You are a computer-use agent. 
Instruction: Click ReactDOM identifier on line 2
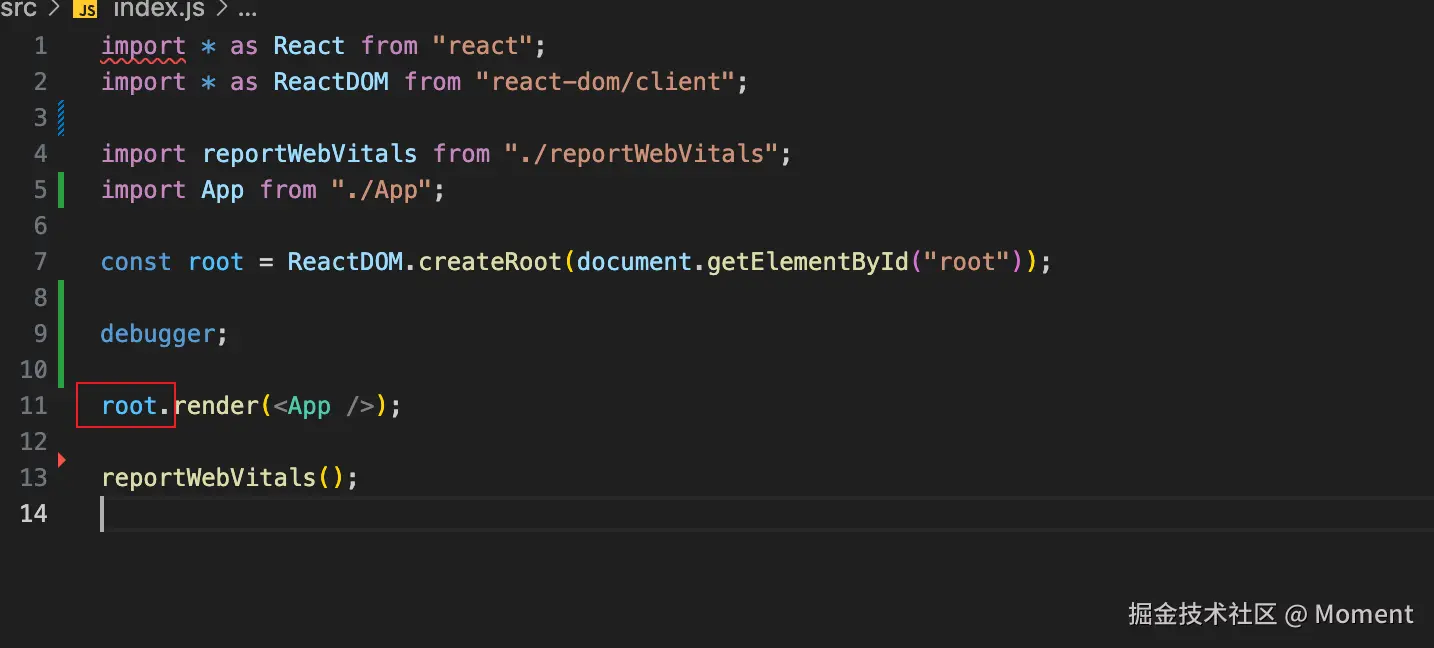tap(331, 82)
